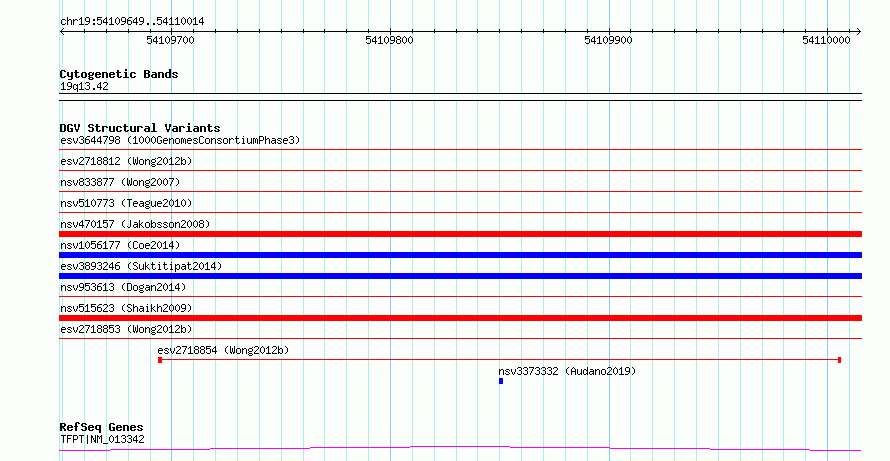Click ruler position 54109800

pyautogui.click(x=389, y=40)
